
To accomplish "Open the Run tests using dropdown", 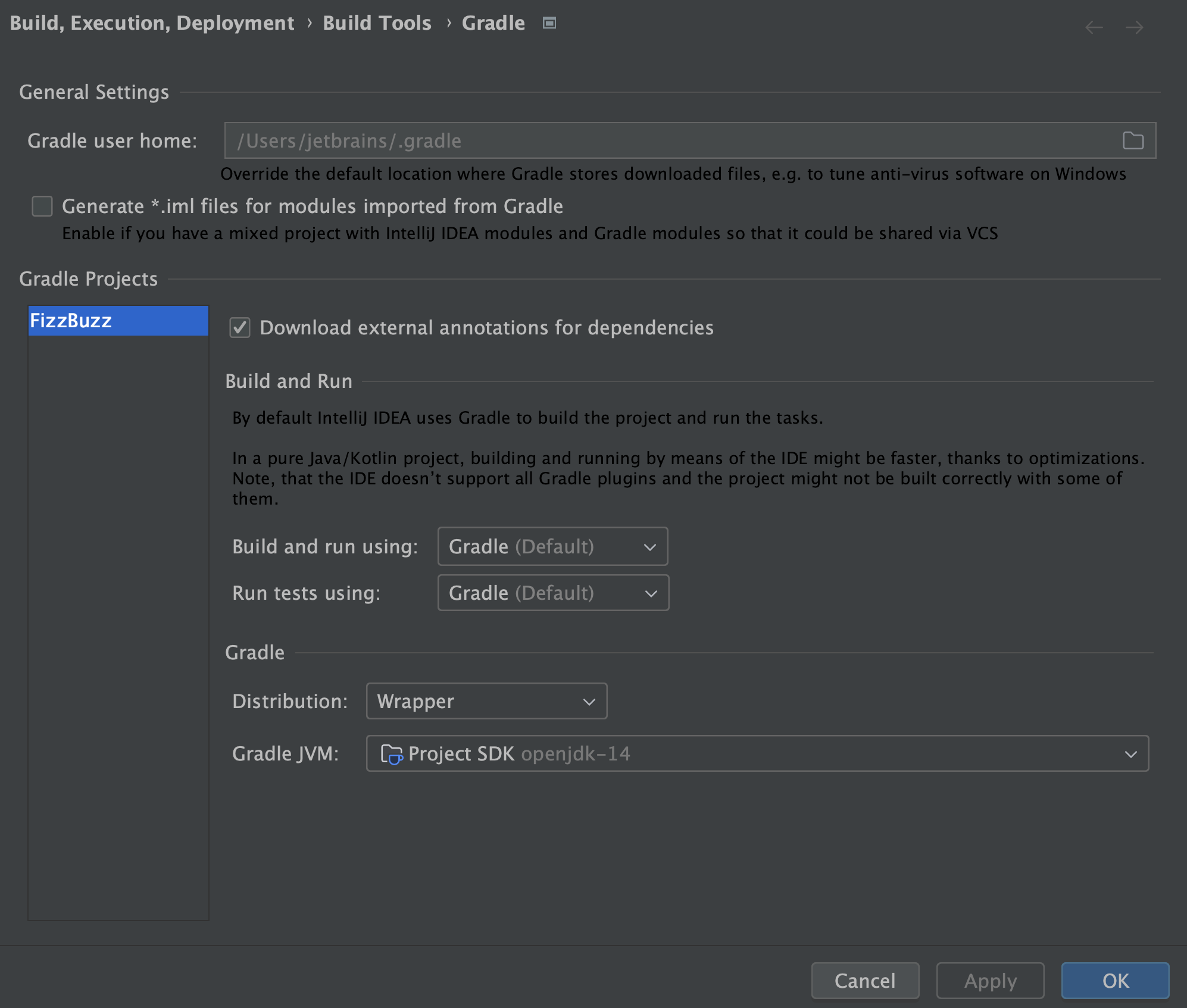I will 553,593.
